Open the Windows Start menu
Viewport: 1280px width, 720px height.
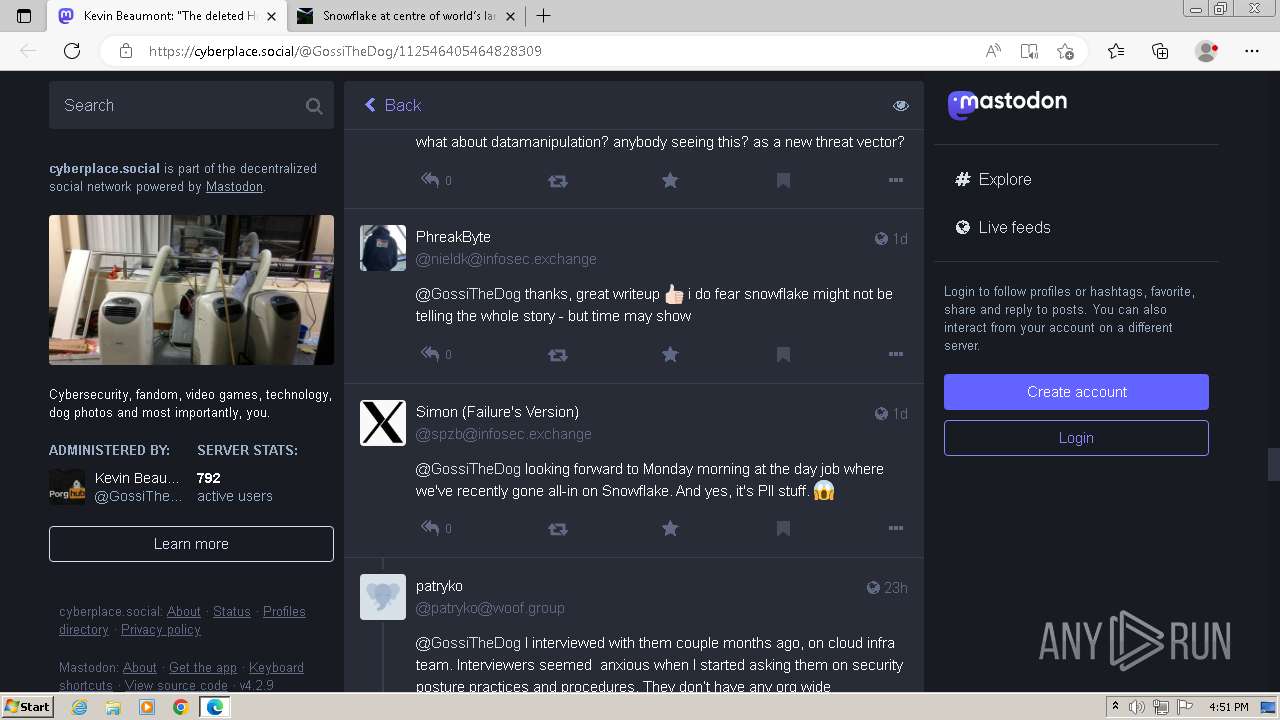[x=27, y=706]
